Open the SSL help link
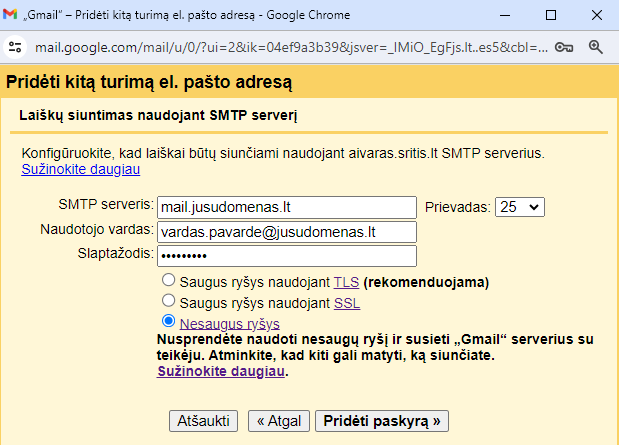 (347, 303)
